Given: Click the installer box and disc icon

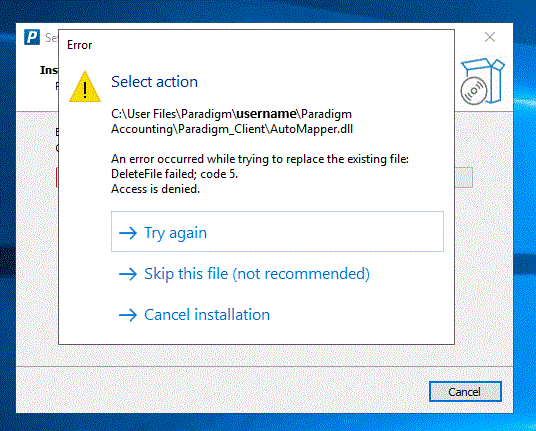Looking at the screenshot, I should tap(483, 81).
